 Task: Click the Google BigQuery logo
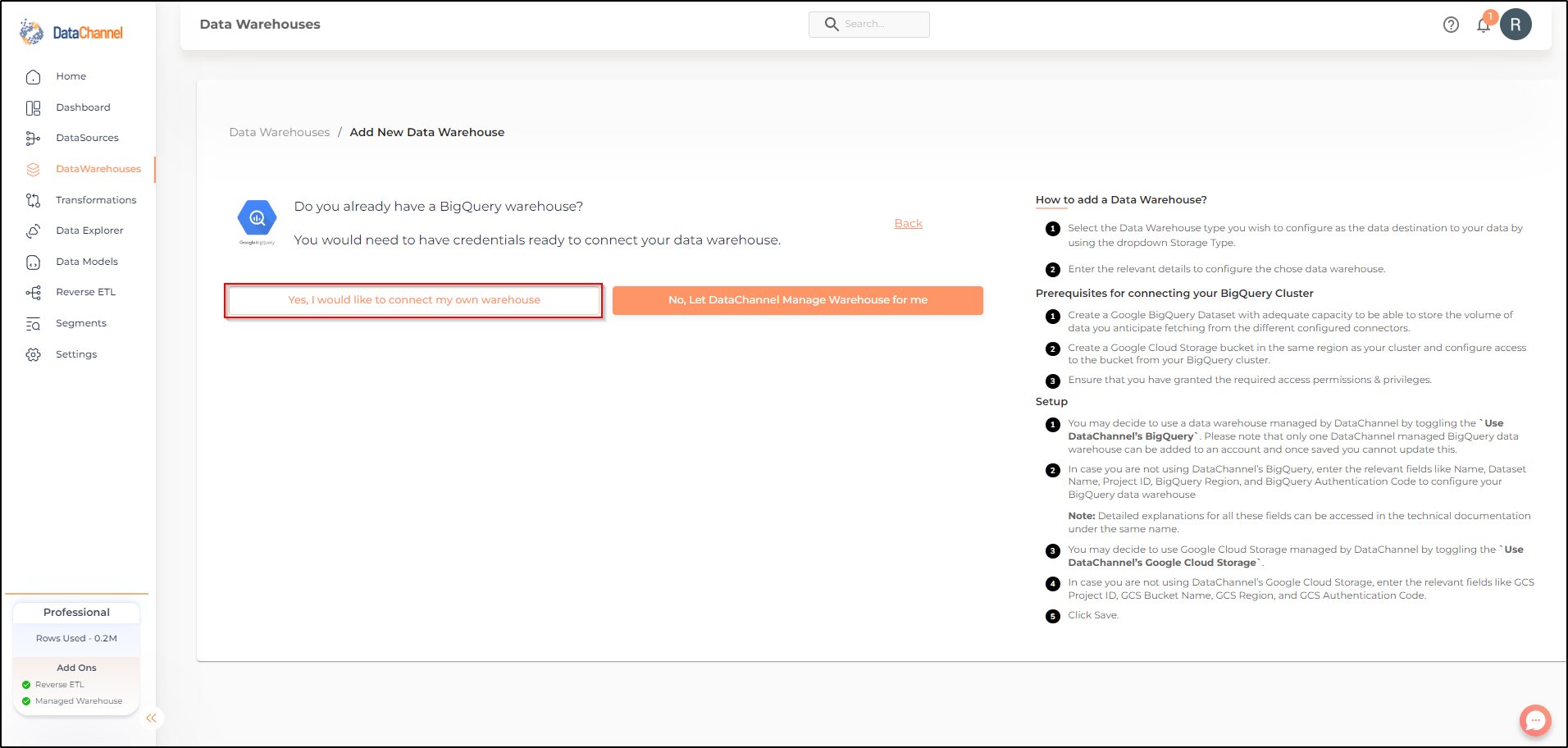coord(257,222)
